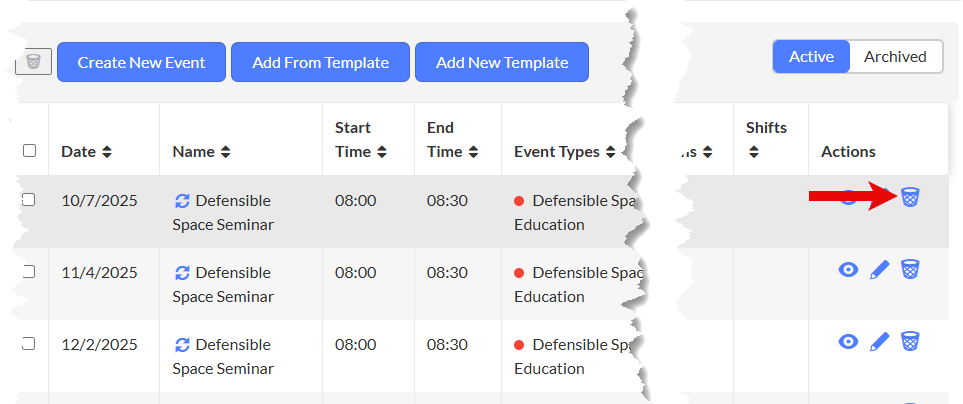Sort by Event Types column
The width and height of the screenshot is (963, 404).
click(609, 152)
